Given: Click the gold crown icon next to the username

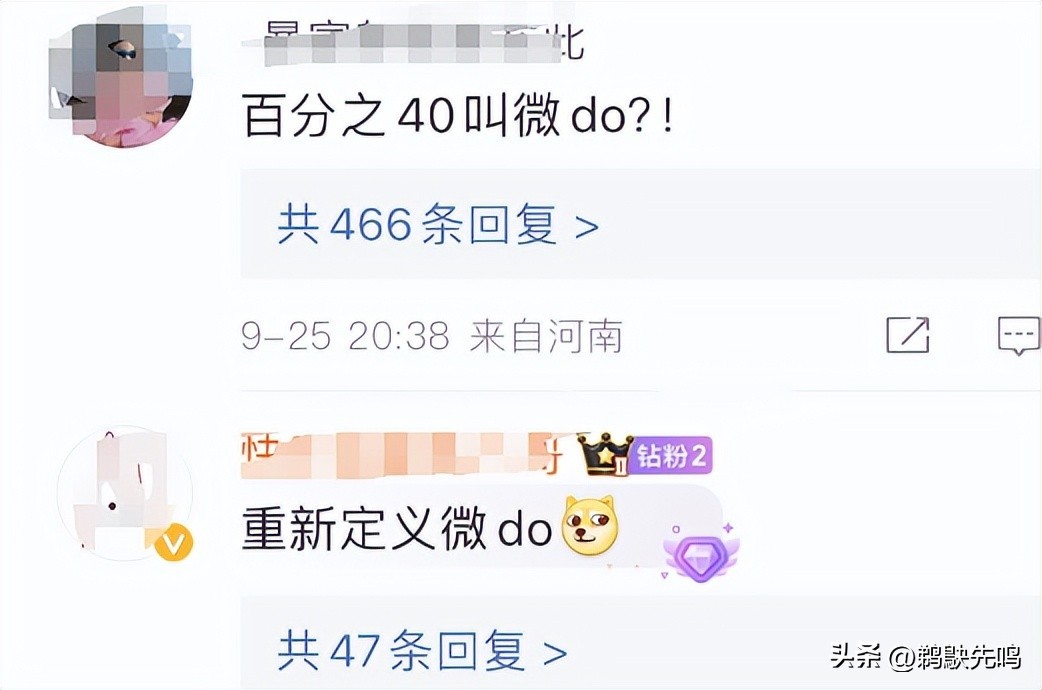Looking at the screenshot, I should 604,454.
